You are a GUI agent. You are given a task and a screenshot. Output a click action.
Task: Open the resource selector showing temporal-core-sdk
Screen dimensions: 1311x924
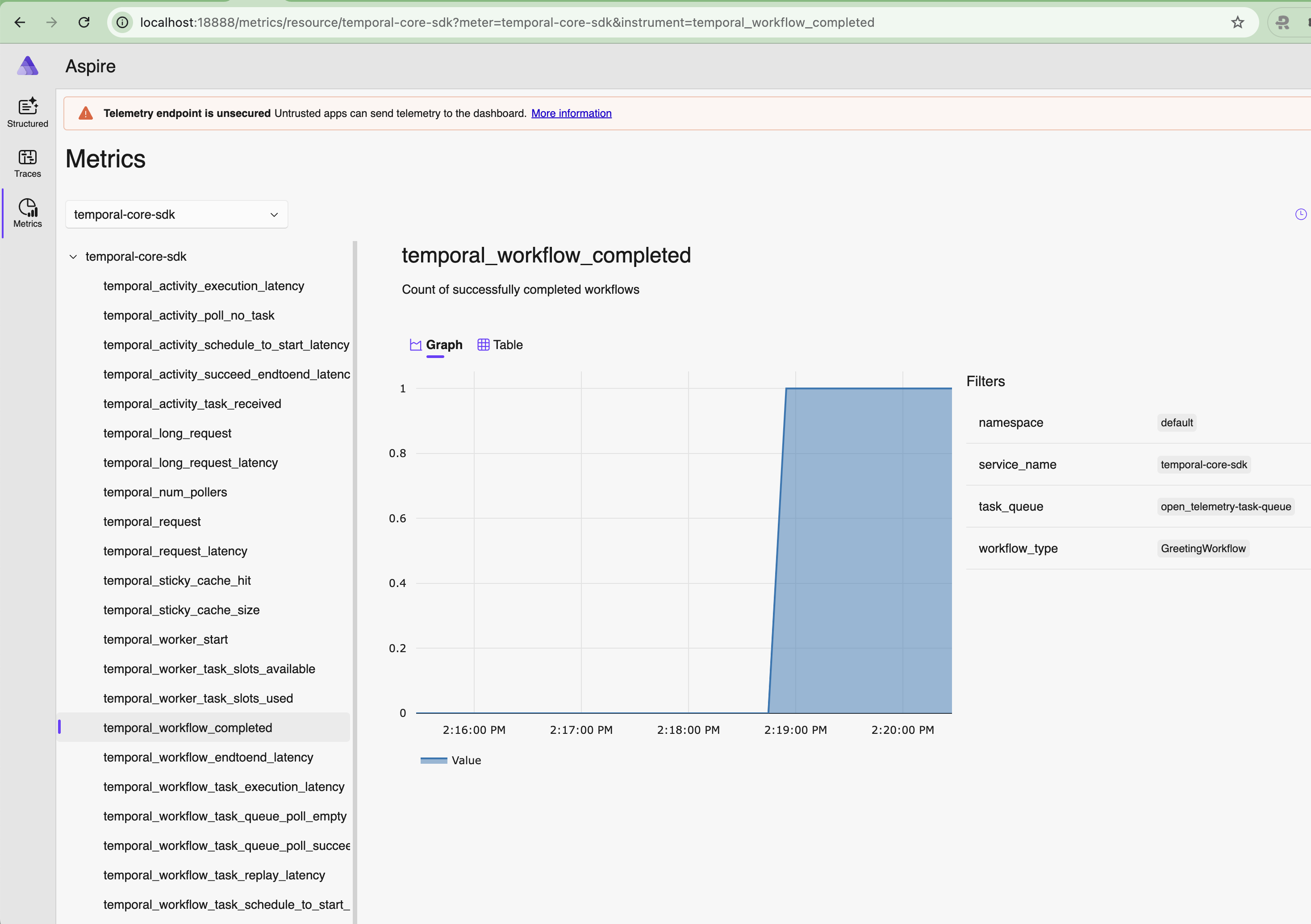click(176, 214)
